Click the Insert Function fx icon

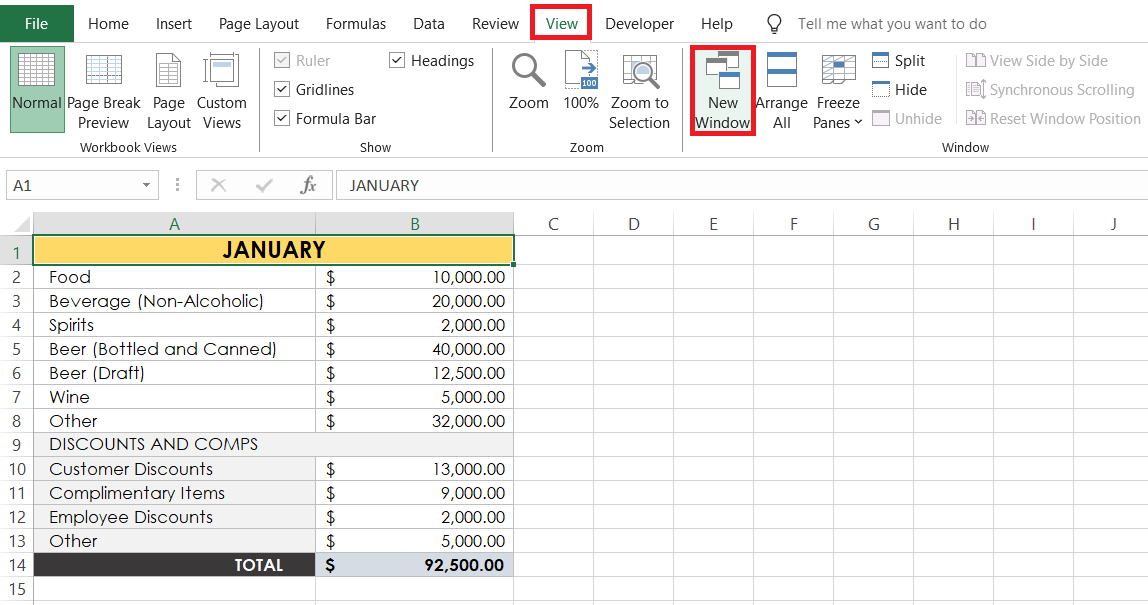click(x=308, y=185)
